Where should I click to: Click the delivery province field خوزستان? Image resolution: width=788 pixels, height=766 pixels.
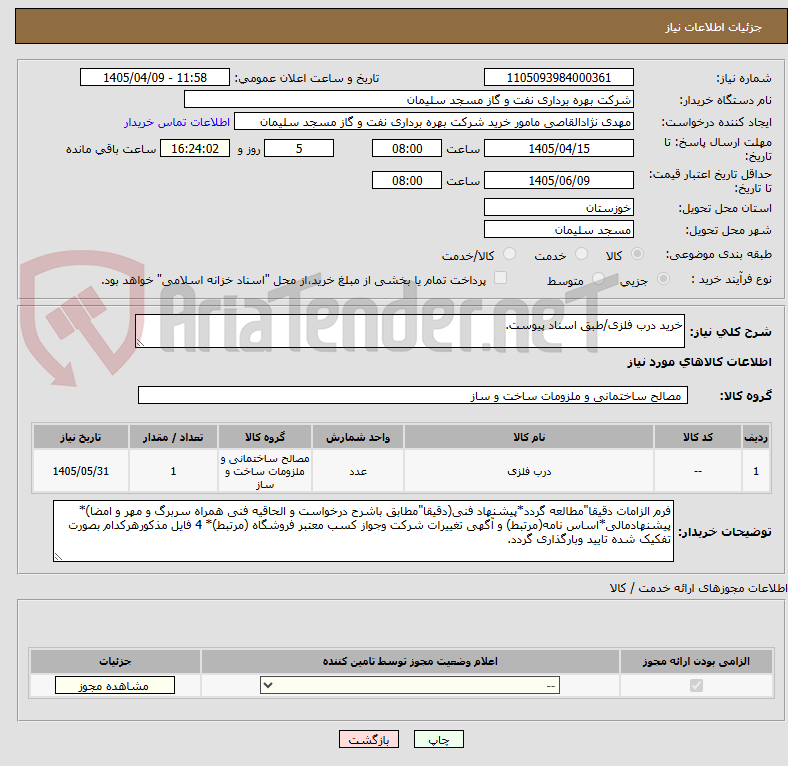click(558, 208)
